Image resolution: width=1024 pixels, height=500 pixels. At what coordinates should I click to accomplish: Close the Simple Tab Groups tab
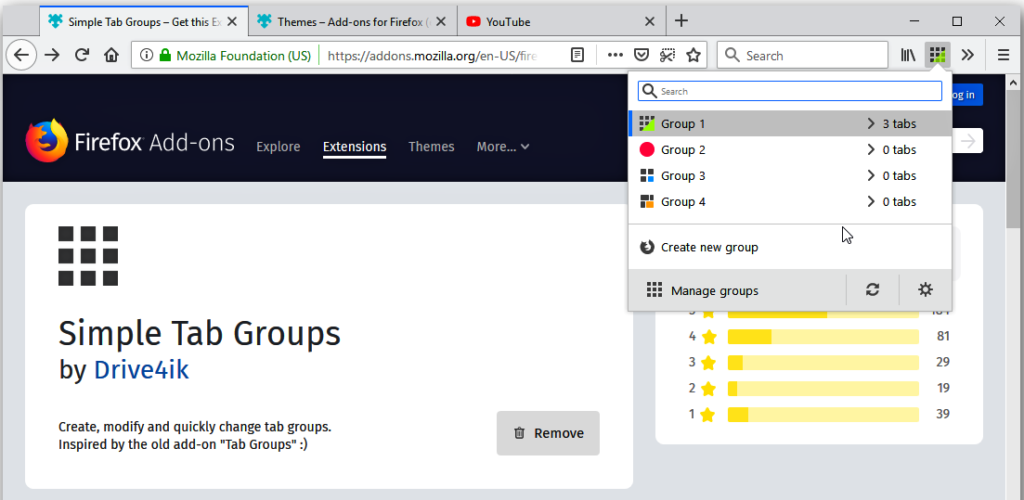[232, 22]
